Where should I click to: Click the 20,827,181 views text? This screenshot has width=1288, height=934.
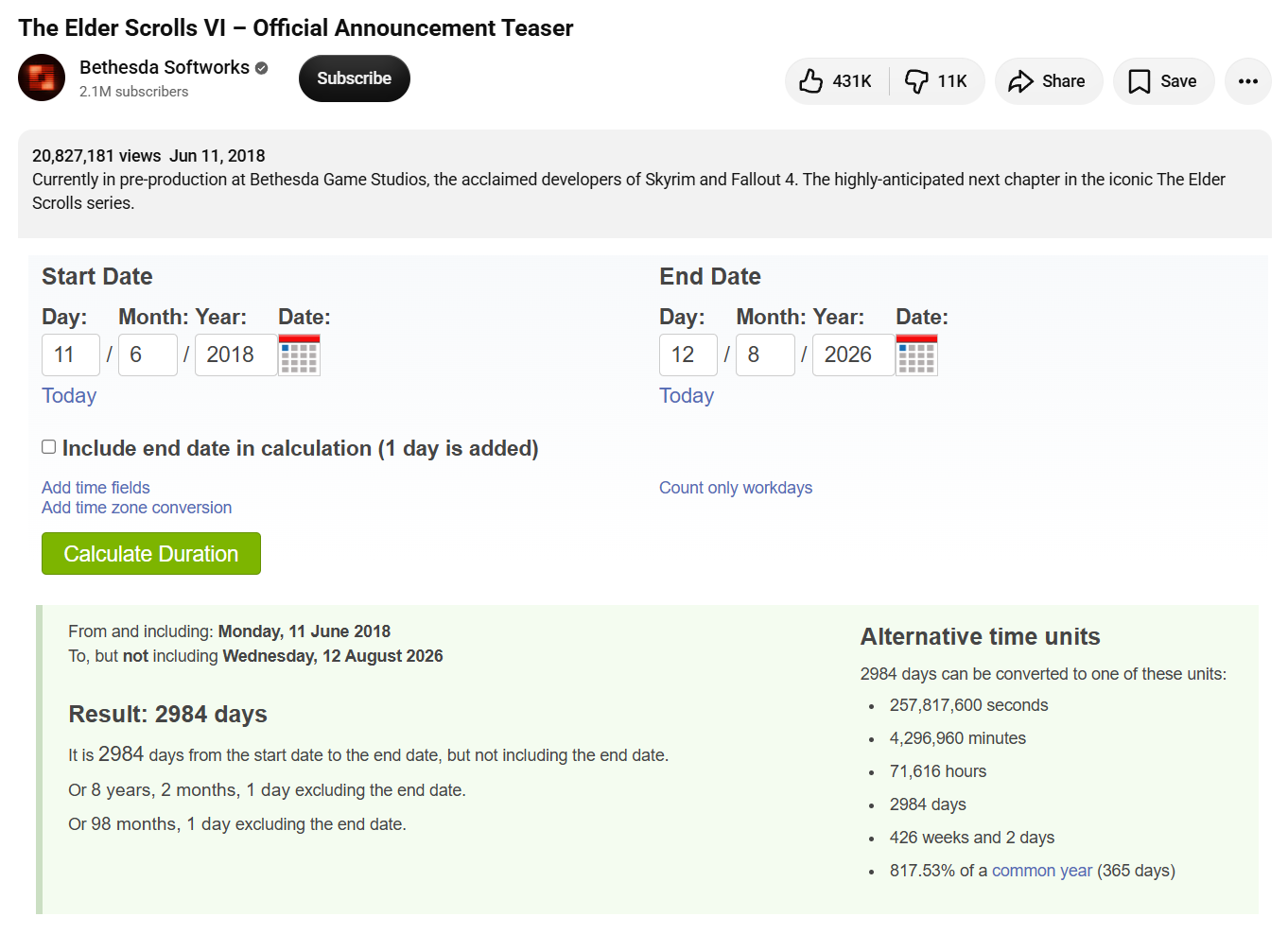tap(96, 156)
